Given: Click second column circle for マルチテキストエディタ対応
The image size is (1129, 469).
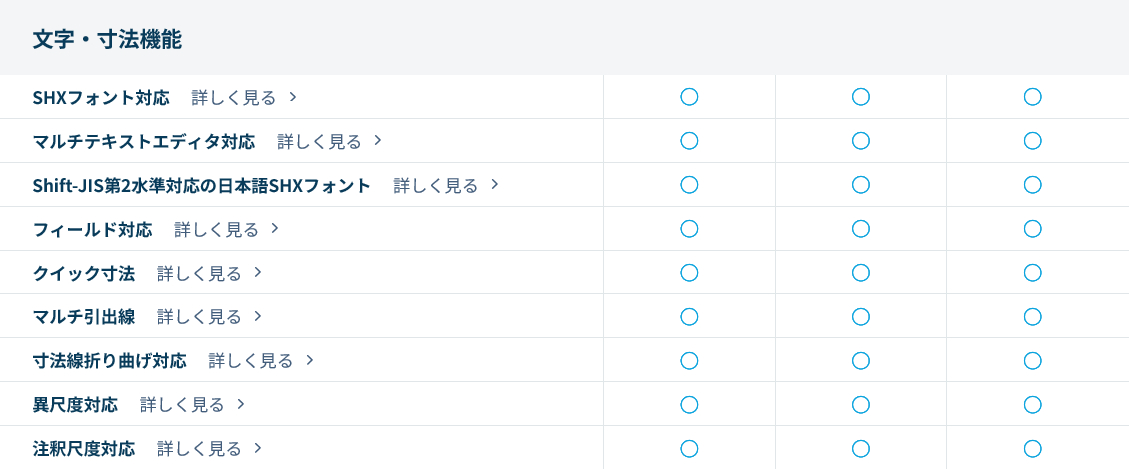Looking at the screenshot, I should (861, 141).
